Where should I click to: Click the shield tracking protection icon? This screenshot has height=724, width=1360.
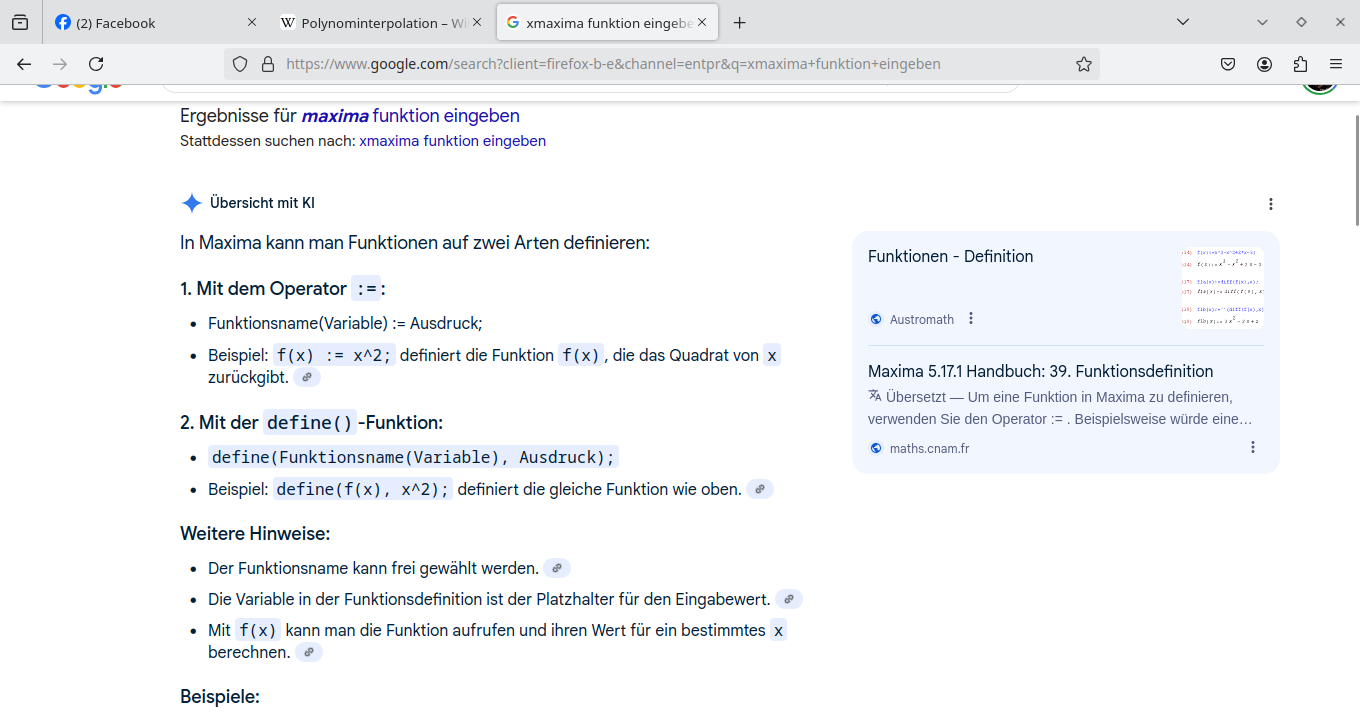(x=240, y=64)
